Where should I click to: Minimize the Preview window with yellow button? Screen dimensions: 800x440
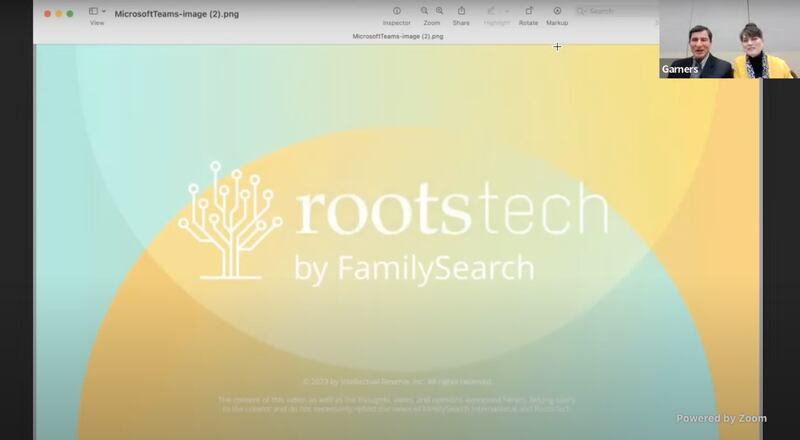[59, 14]
